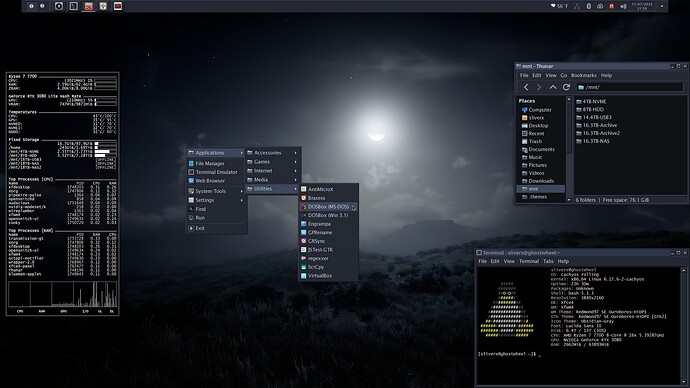Viewport: 690px width, 388px height.
Task: Open the volume control in the system tray
Action: tap(623, 6)
